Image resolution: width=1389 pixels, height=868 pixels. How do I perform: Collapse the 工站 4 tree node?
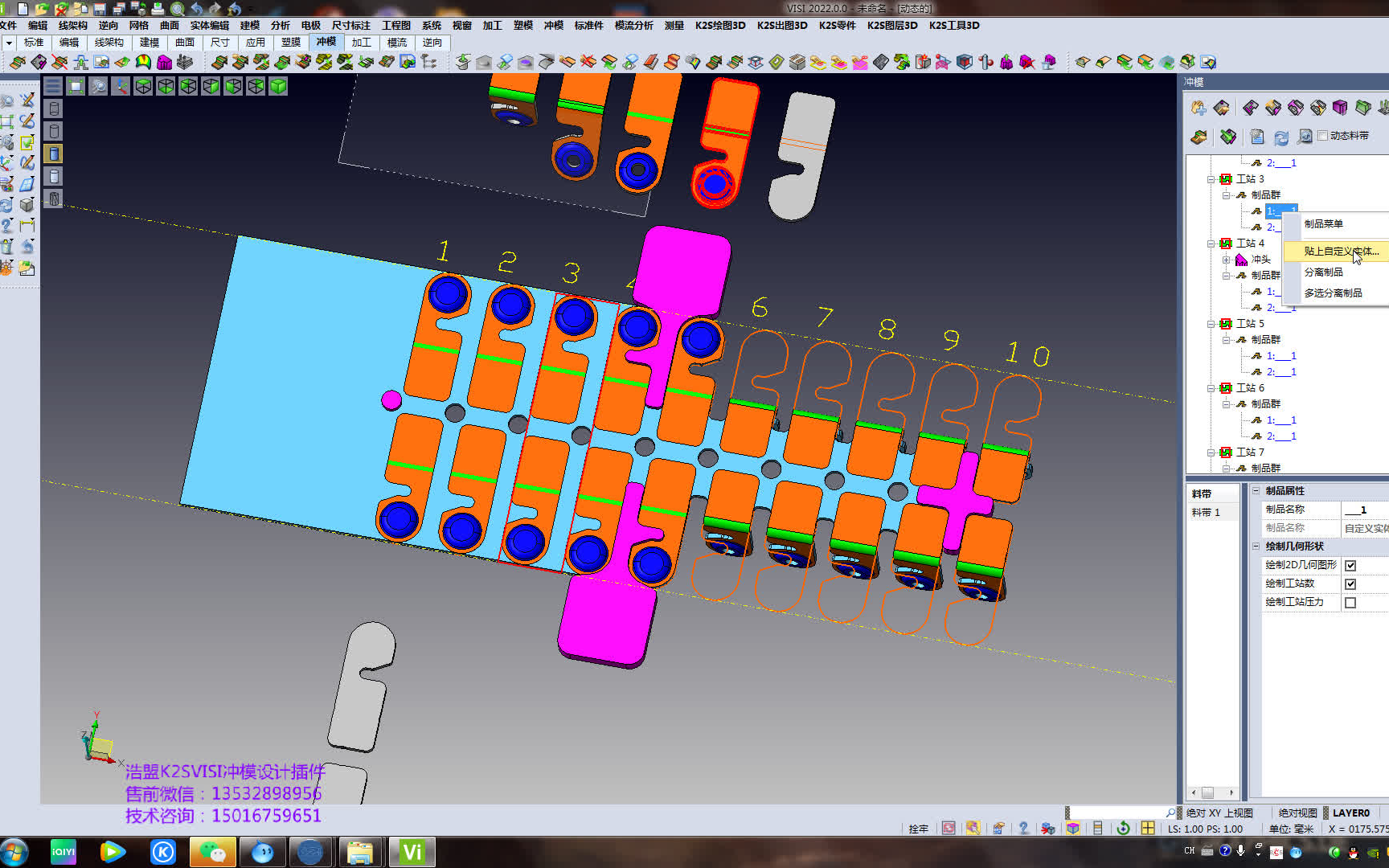1211,244
